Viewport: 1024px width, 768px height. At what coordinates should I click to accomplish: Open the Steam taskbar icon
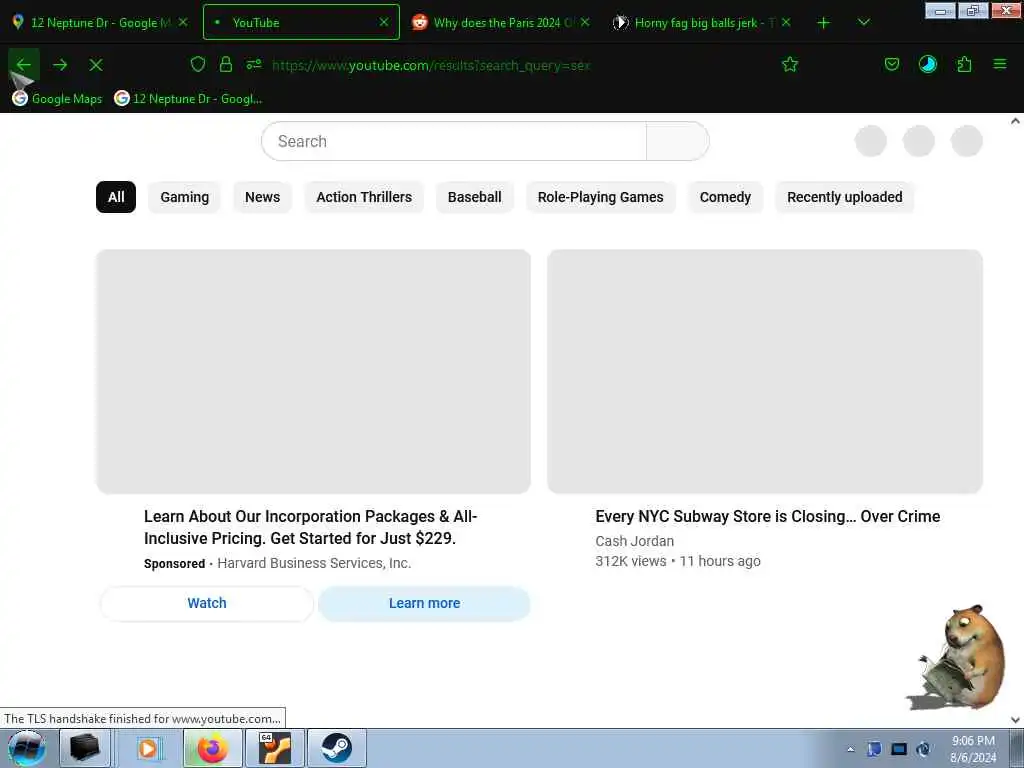click(336, 748)
